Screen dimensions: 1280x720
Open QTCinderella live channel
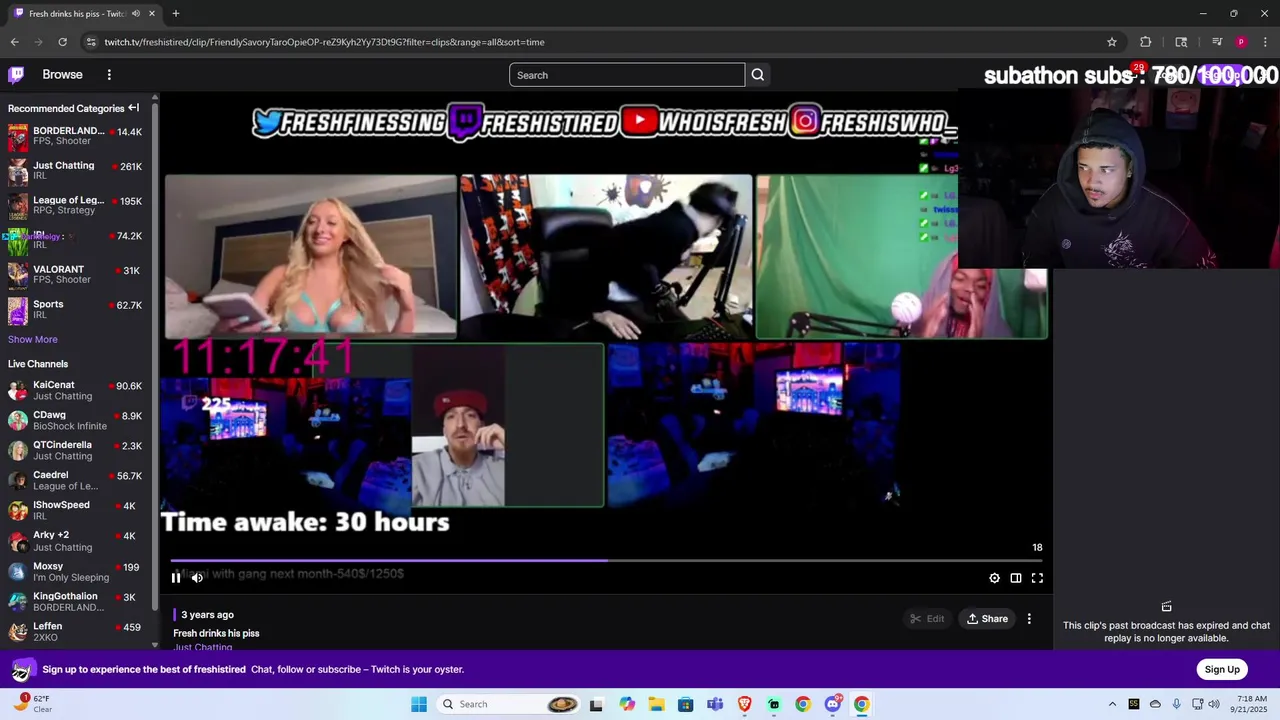(x=76, y=451)
